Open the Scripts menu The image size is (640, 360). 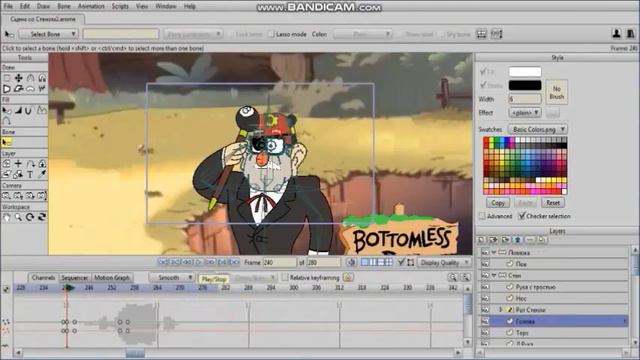click(120, 6)
